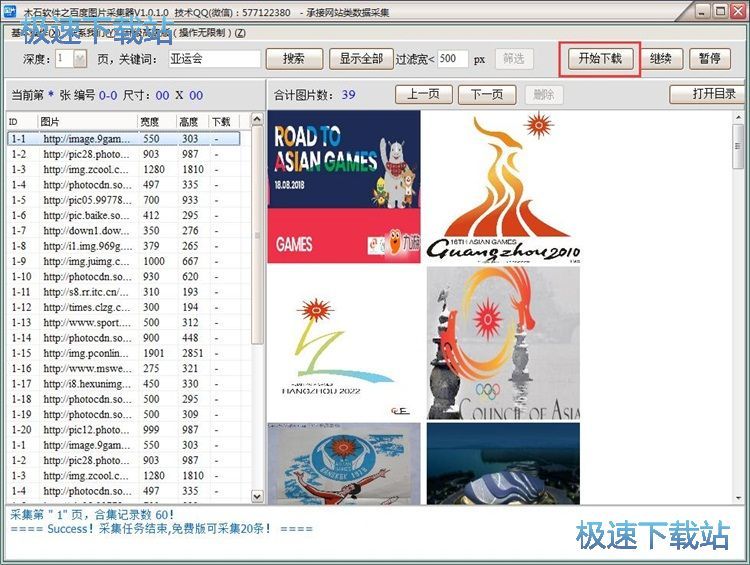
Task: Select the row with ID 1-10
Action: [x=123, y=277]
